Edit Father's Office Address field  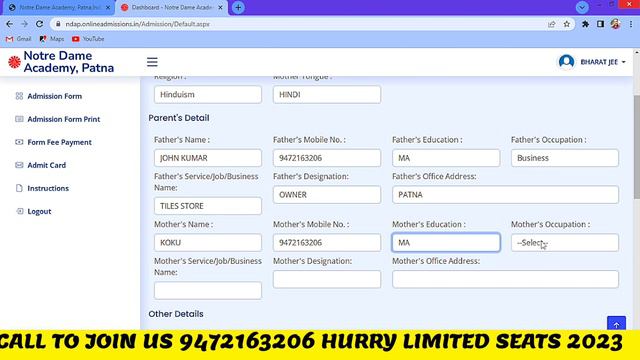[505, 195]
